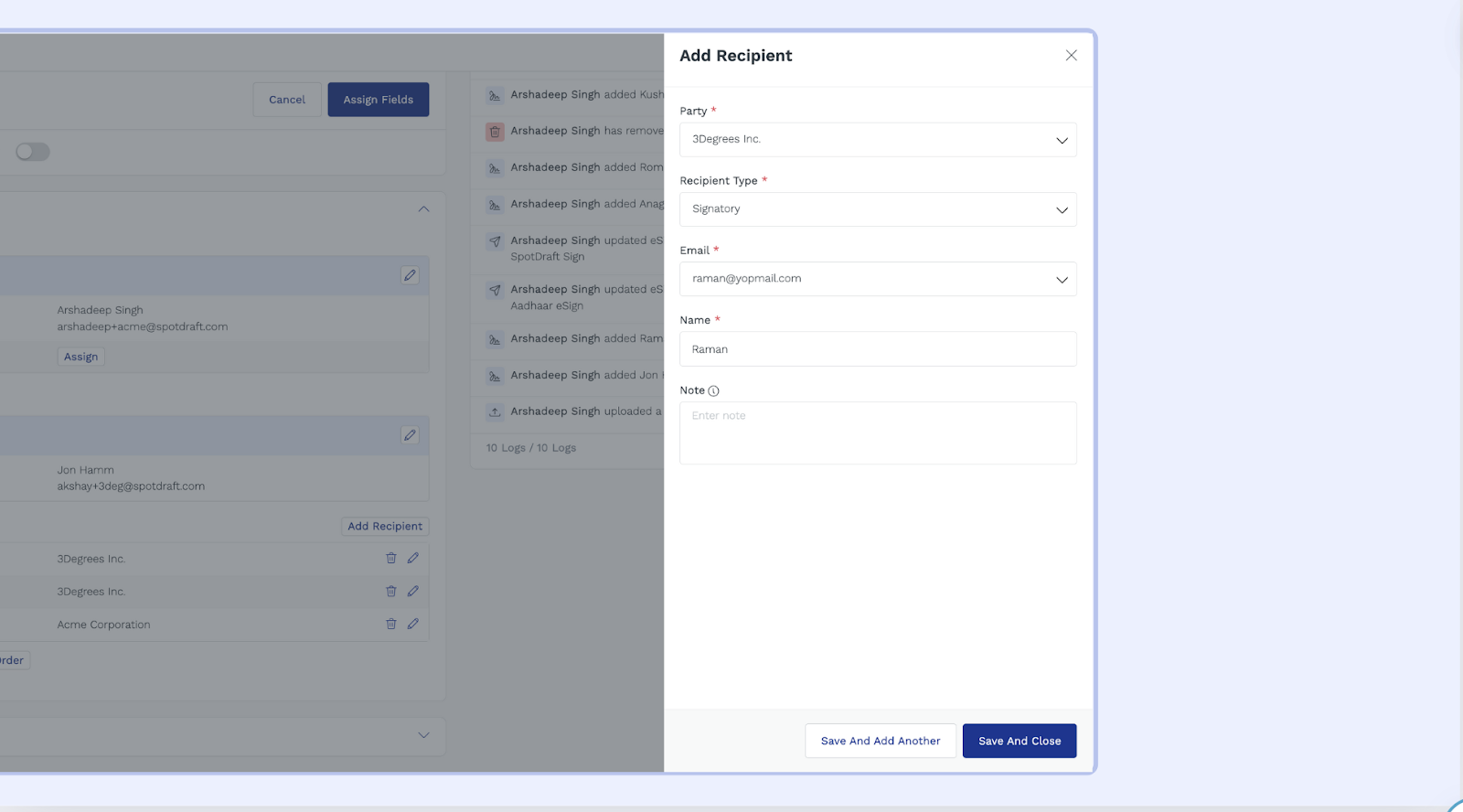Click the Cancel button

(287, 100)
